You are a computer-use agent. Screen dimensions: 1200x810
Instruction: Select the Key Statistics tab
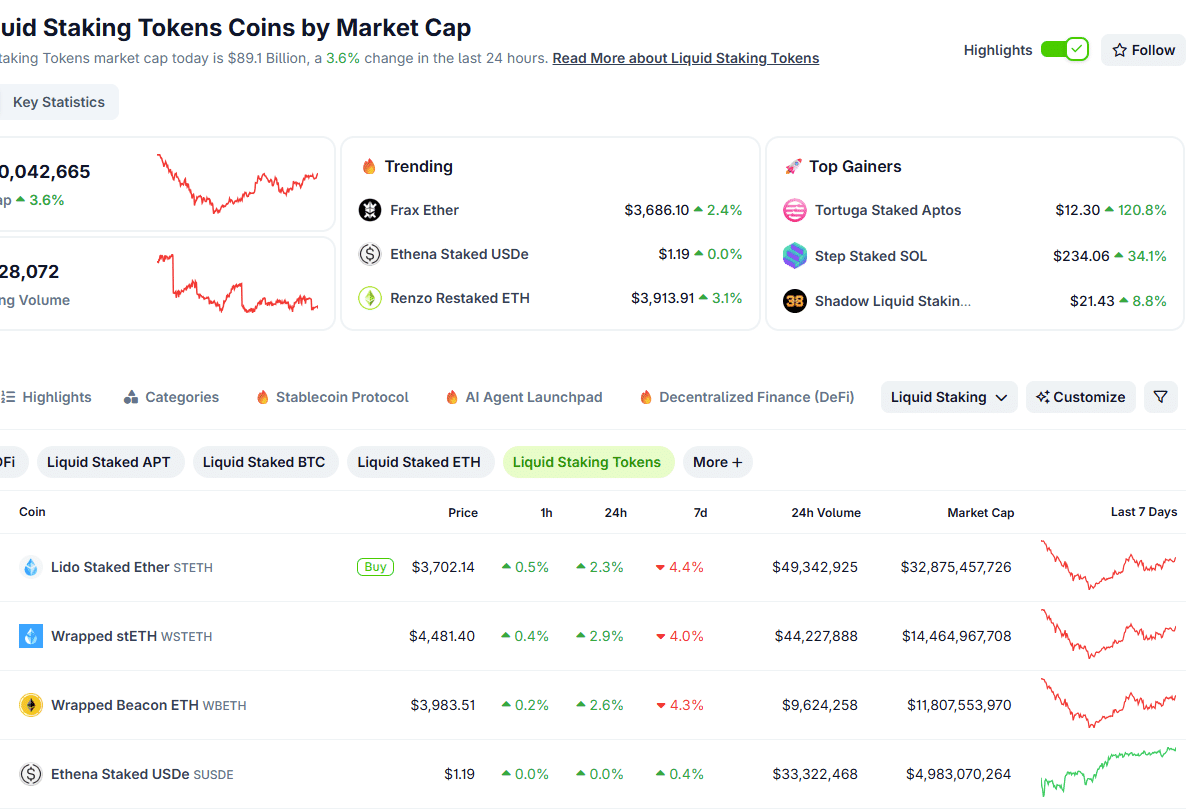(x=58, y=102)
